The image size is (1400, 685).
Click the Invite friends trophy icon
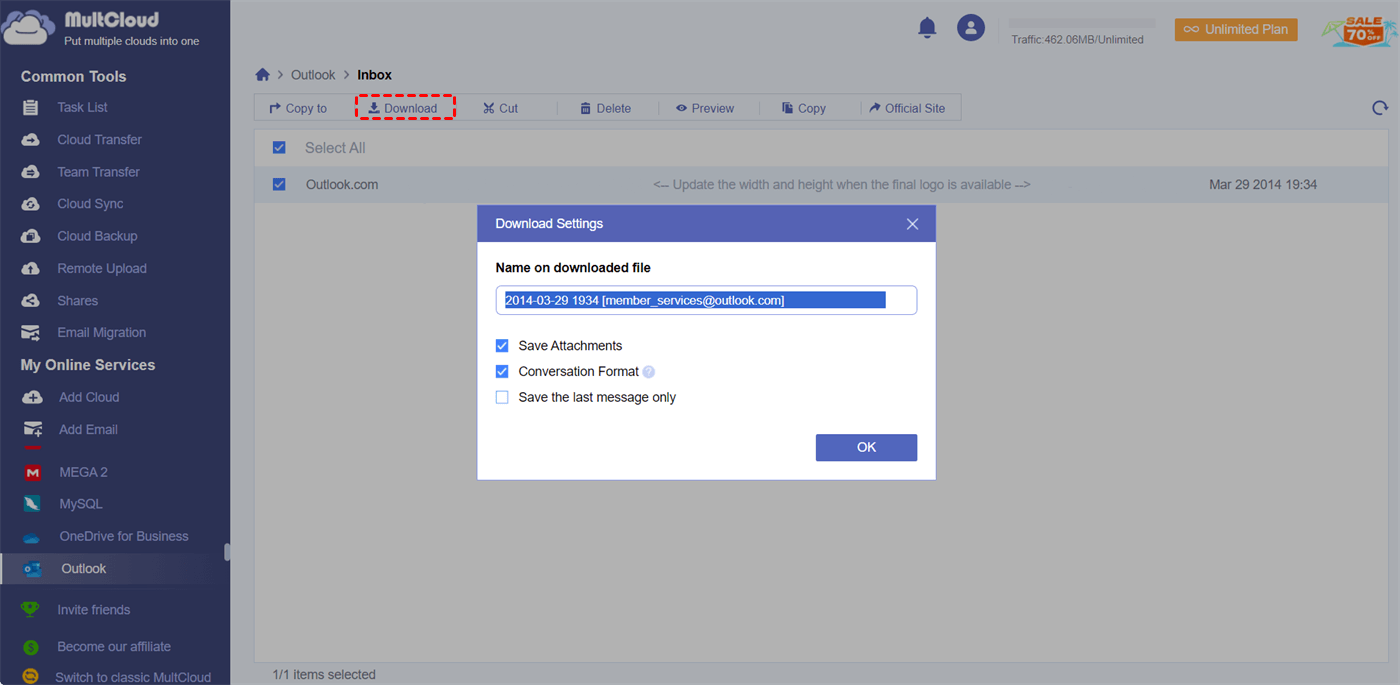click(x=31, y=610)
